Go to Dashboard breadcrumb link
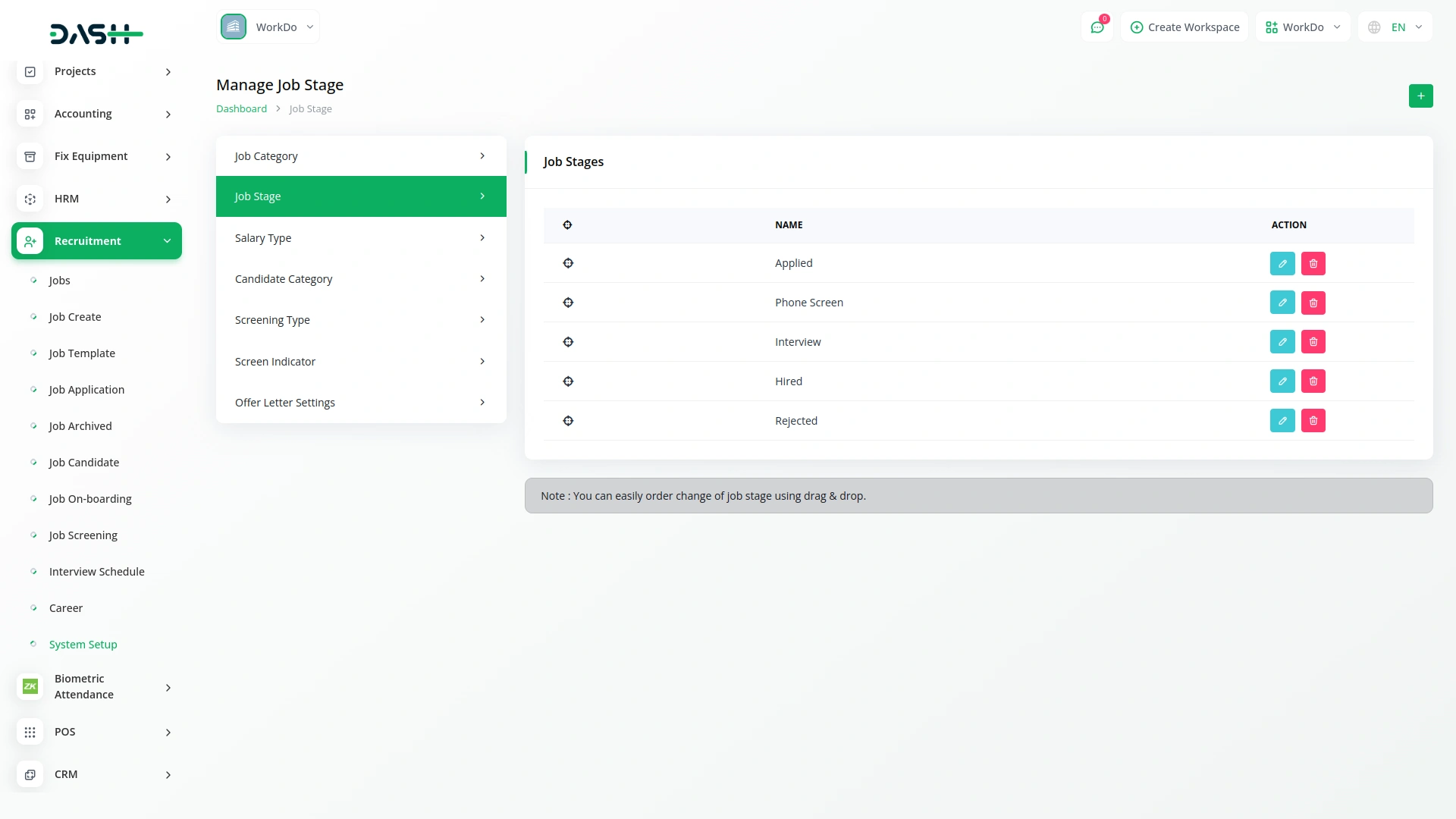Viewport: 1456px width, 819px height. [241, 108]
